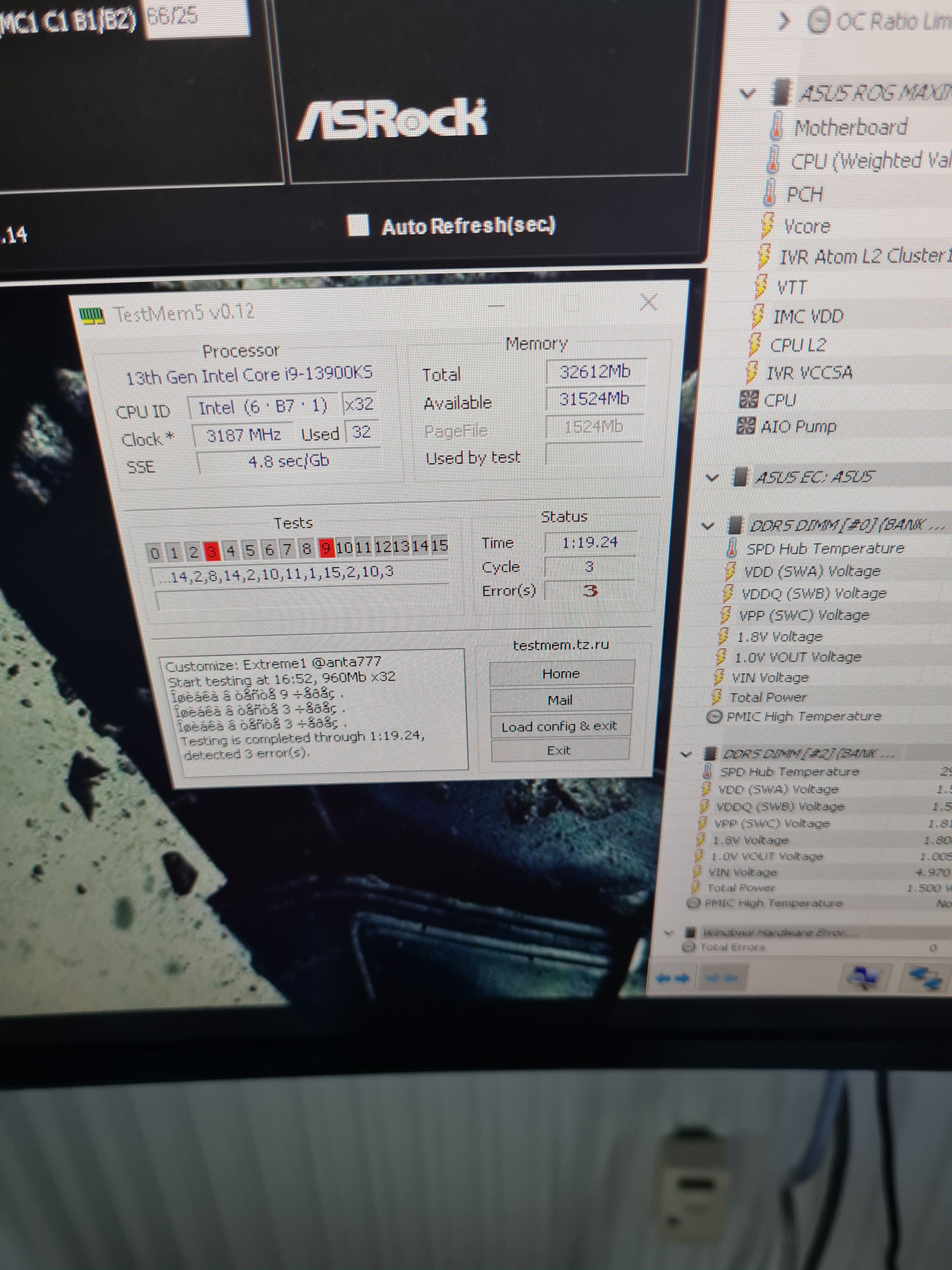The height and width of the screenshot is (1270, 952).
Task: Click the IVR VCCSA voltage icon
Action: click(x=751, y=372)
